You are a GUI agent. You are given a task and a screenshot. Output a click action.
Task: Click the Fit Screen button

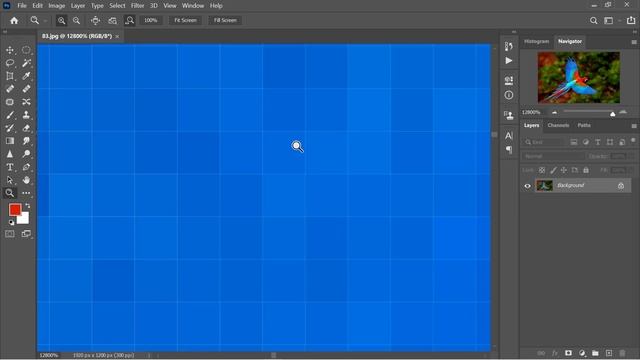[186, 20]
